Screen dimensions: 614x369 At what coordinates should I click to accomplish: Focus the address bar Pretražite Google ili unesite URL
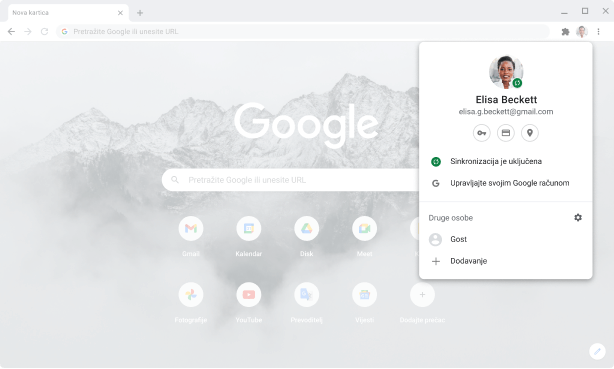pos(302,31)
